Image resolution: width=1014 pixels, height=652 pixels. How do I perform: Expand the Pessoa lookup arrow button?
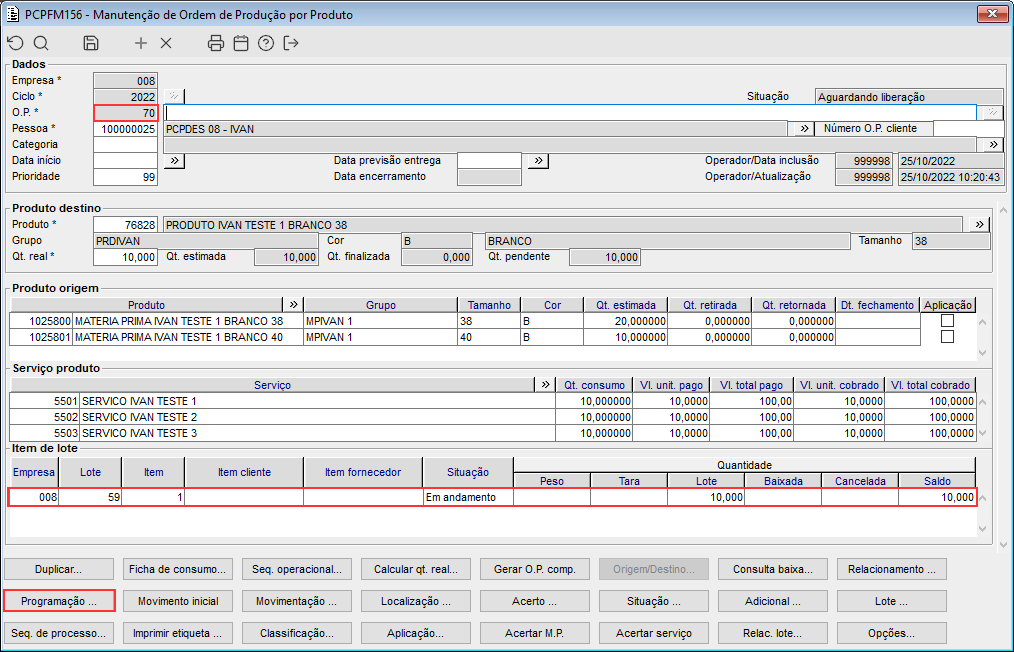803,129
